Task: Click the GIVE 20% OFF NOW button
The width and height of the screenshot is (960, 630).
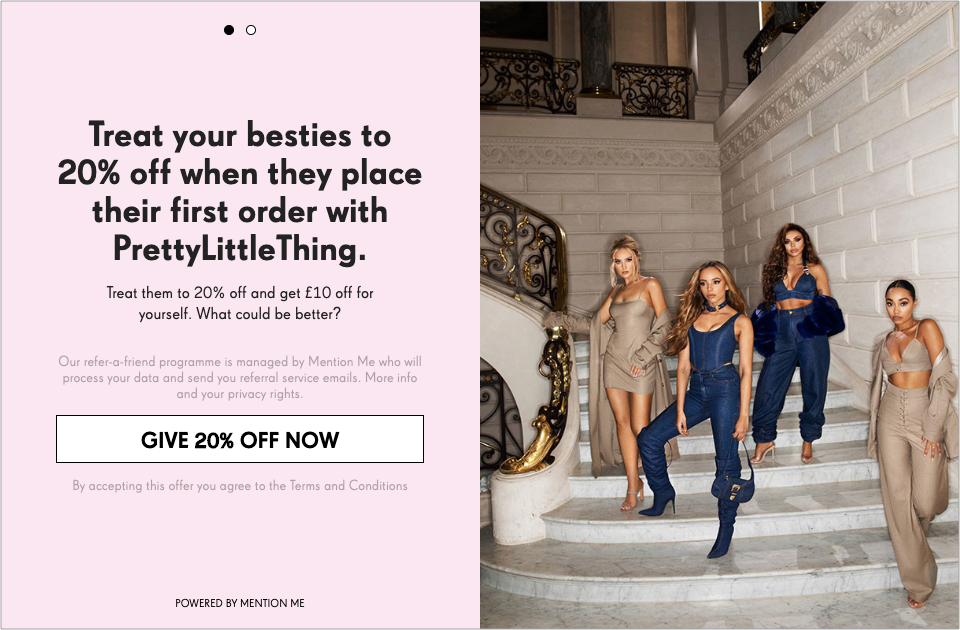Action: (x=240, y=439)
